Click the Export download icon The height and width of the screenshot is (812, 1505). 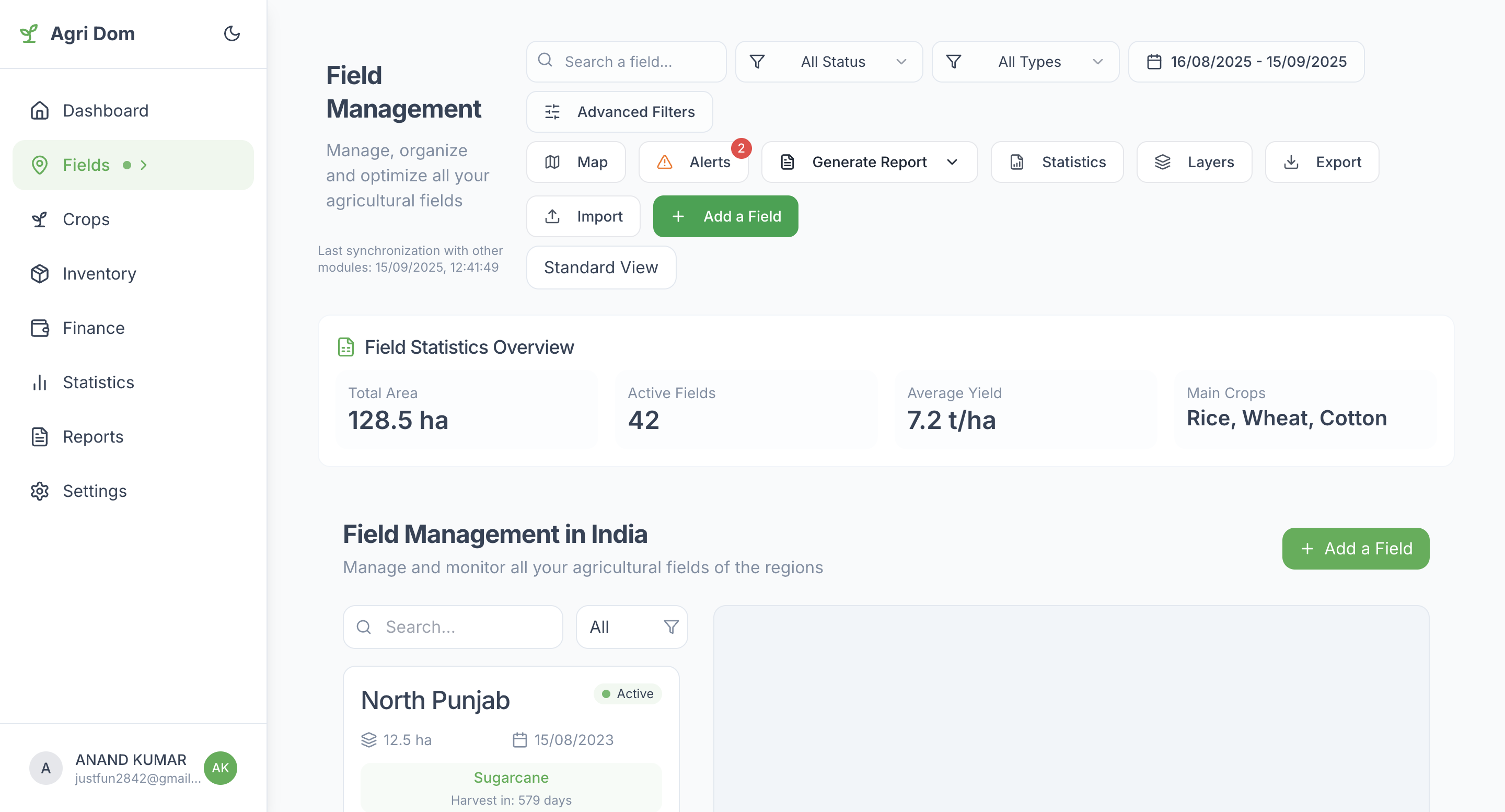click(1291, 162)
